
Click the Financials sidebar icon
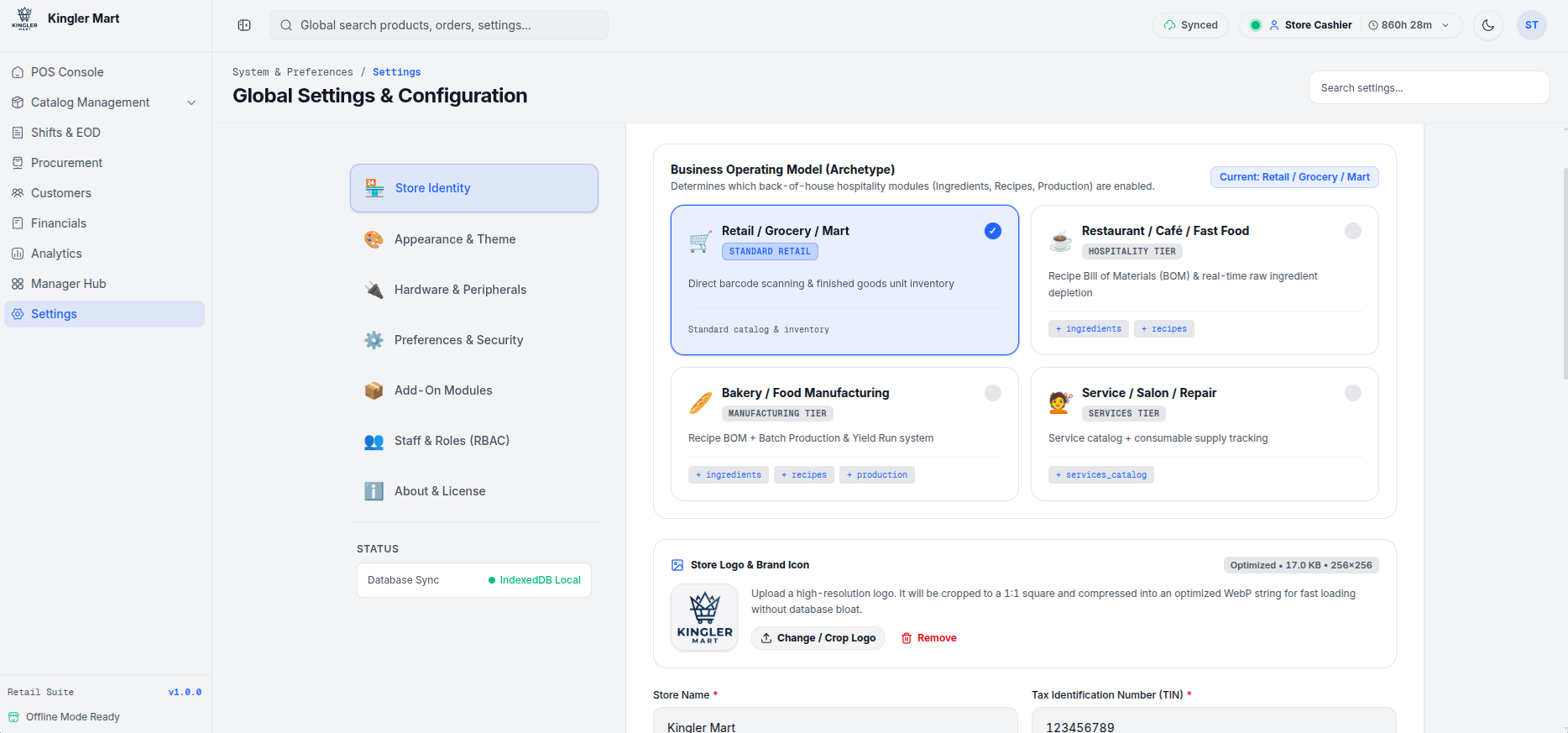point(18,223)
